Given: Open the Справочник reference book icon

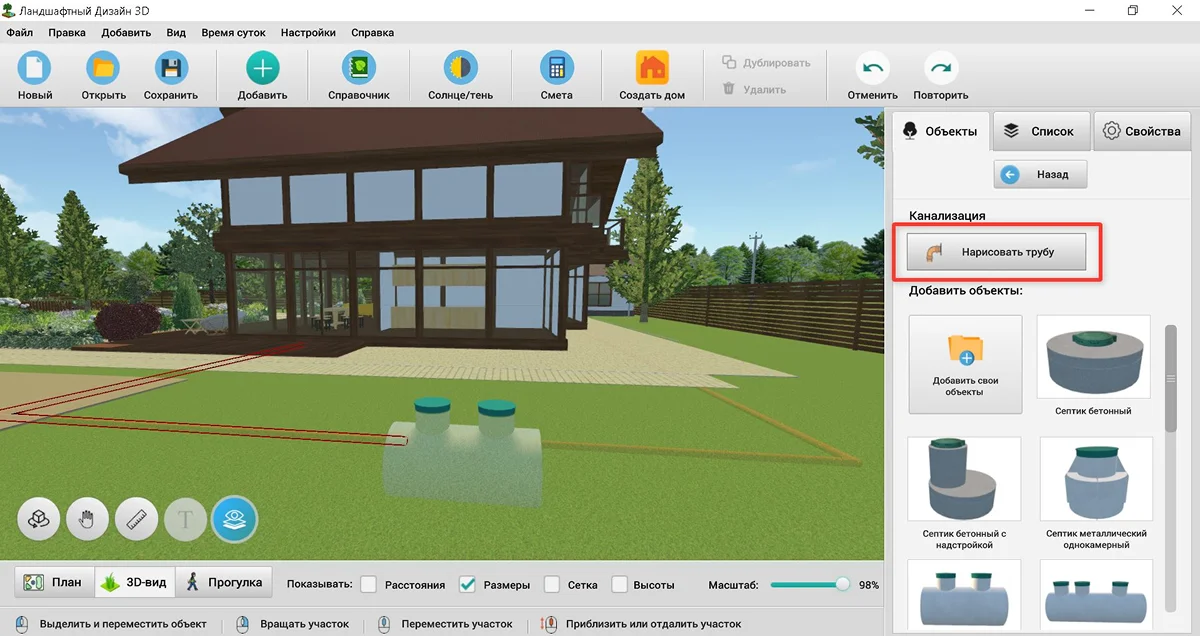Looking at the screenshot, I should [358, 69].
